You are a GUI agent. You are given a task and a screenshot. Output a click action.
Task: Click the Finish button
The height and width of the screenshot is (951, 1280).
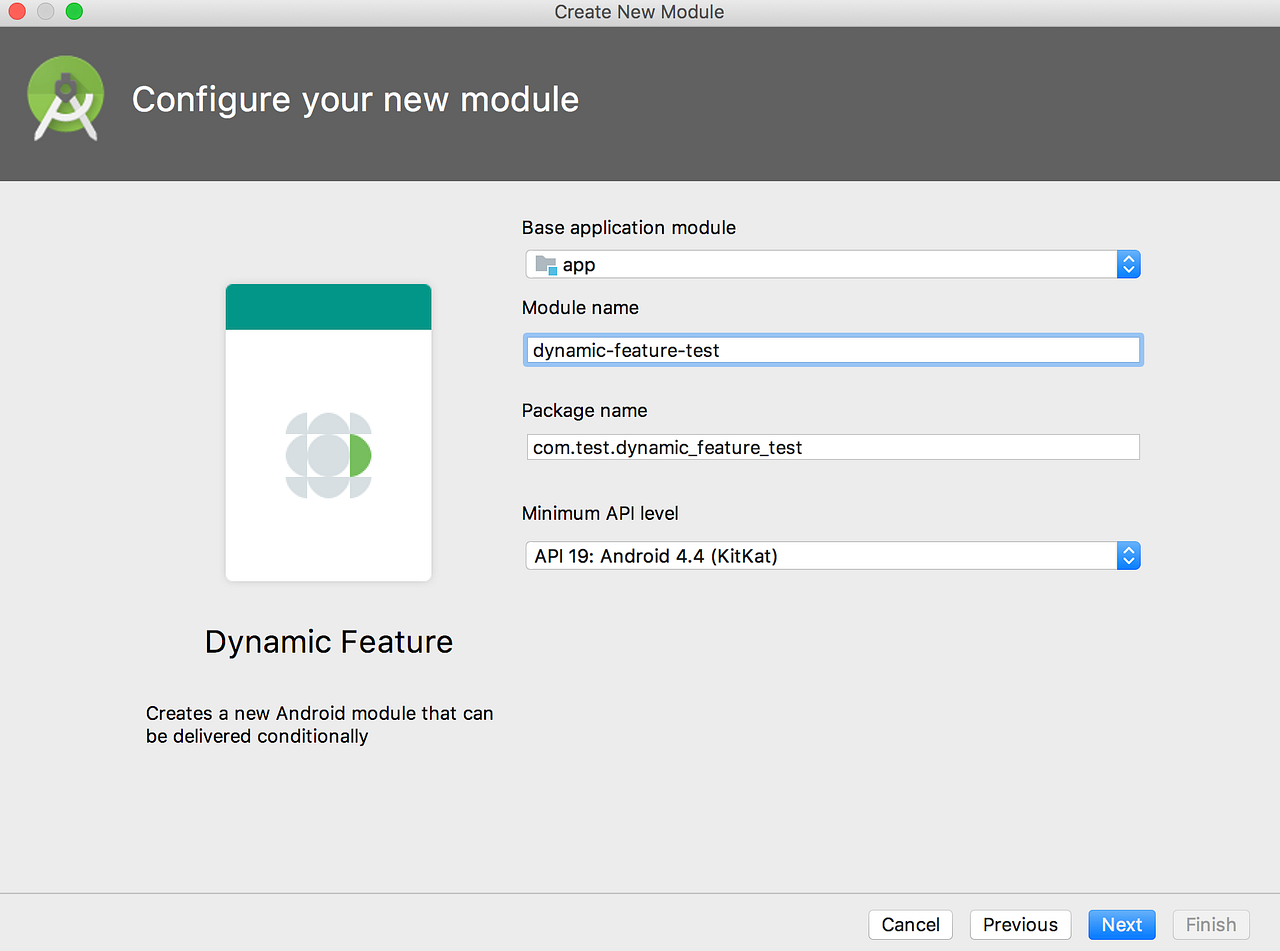(x=1210, y=924)
